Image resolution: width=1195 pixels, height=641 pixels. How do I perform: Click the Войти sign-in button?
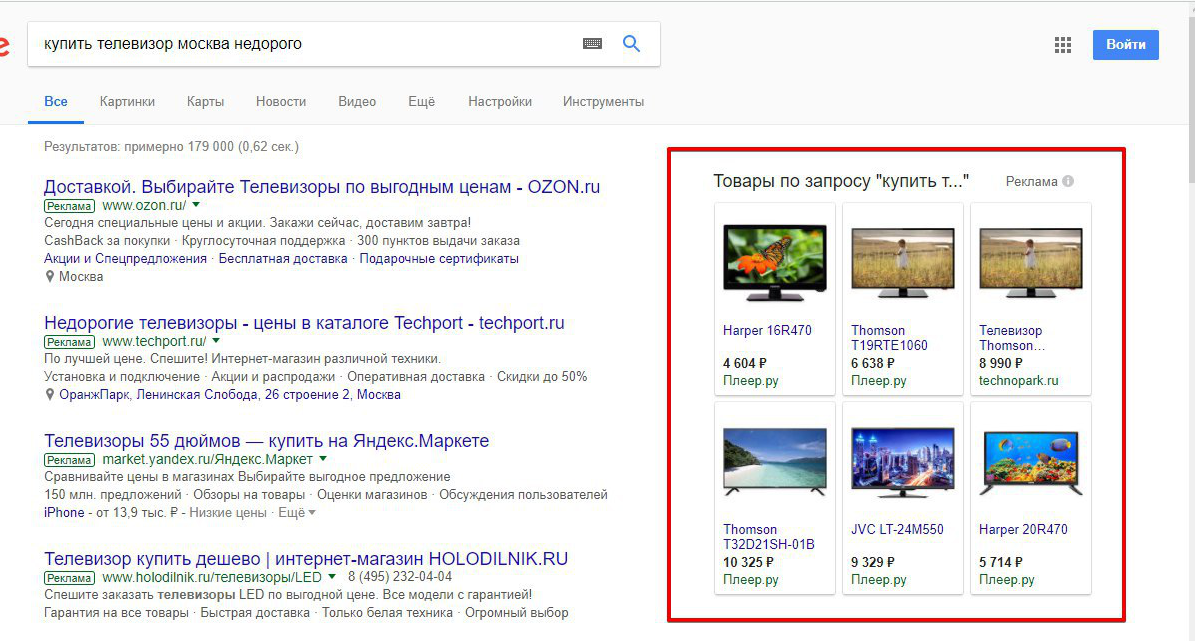click(1126, 45)
